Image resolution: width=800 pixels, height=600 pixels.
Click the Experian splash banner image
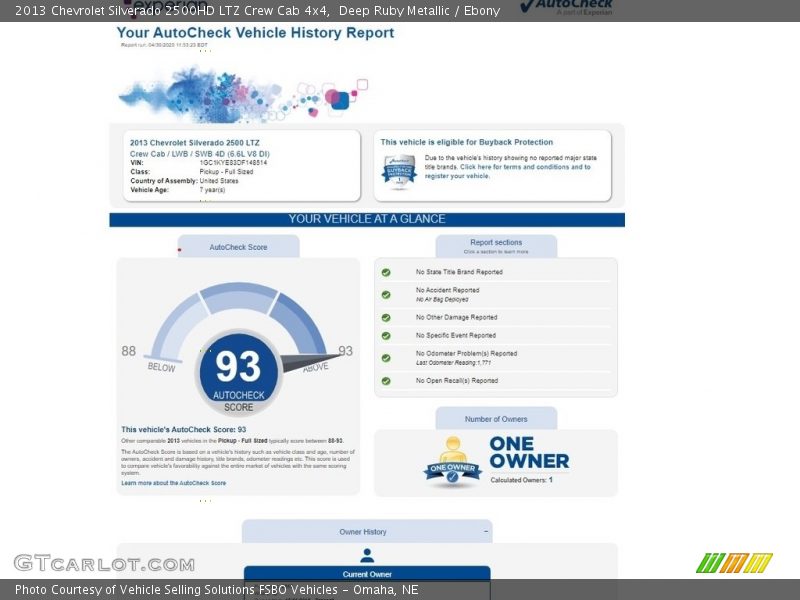coord(243,94)
